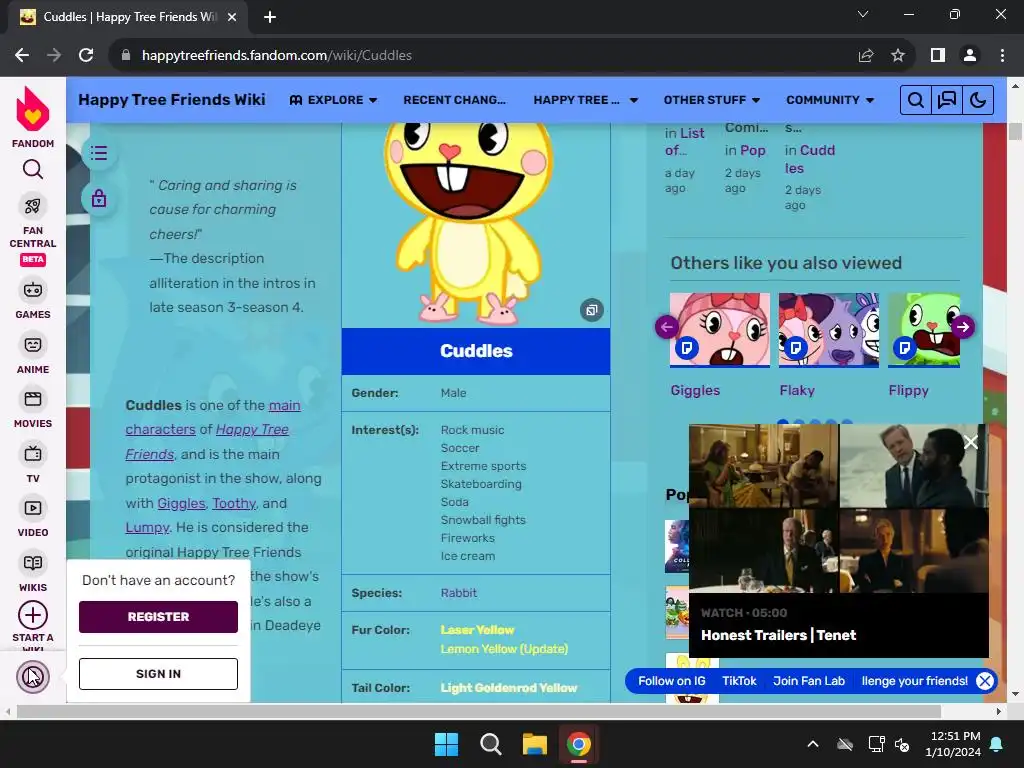Open the TV sidebar icon
1024x768 pixels.
coord(33,454)
